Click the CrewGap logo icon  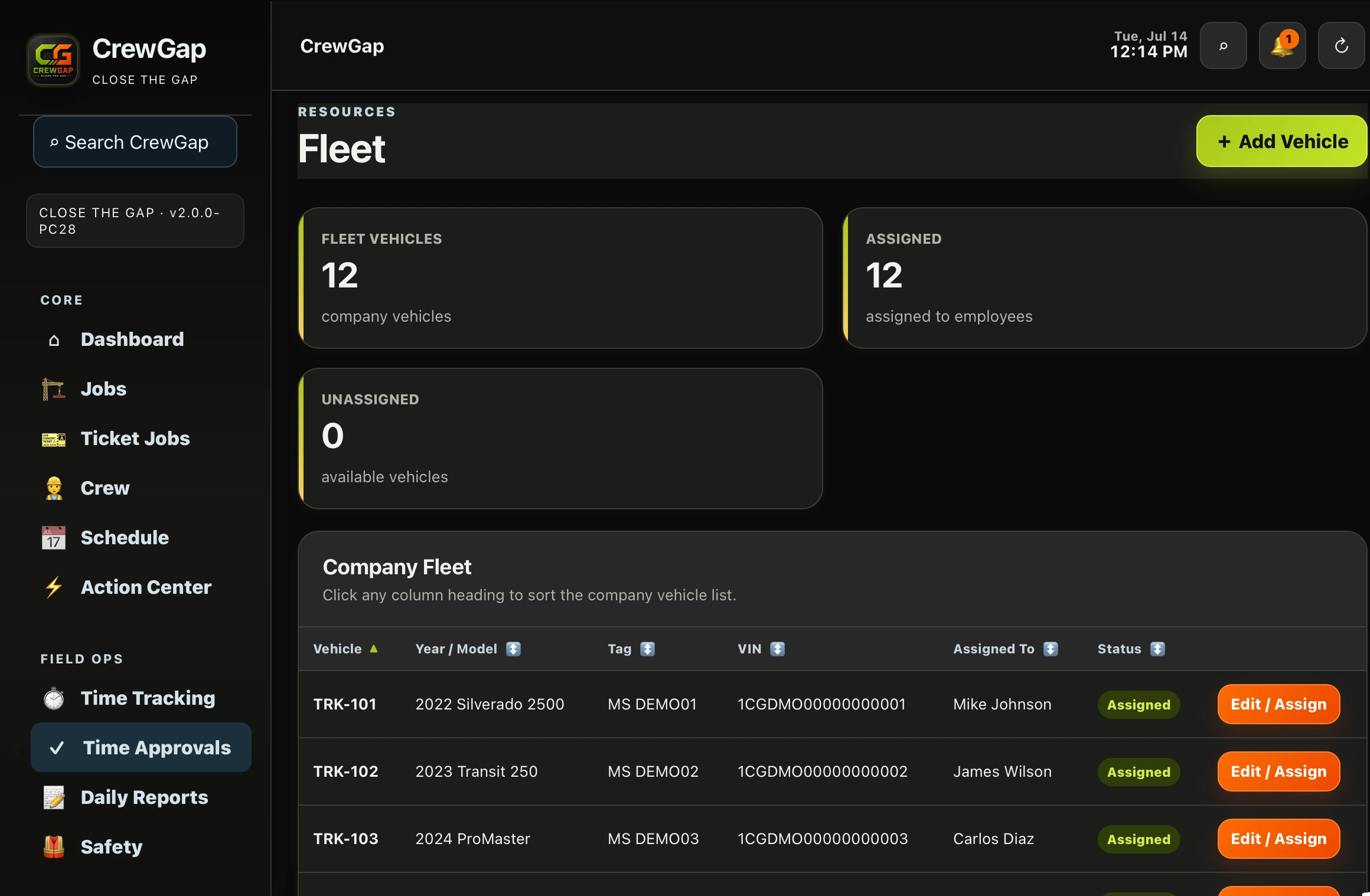click(x=53, y=60)
